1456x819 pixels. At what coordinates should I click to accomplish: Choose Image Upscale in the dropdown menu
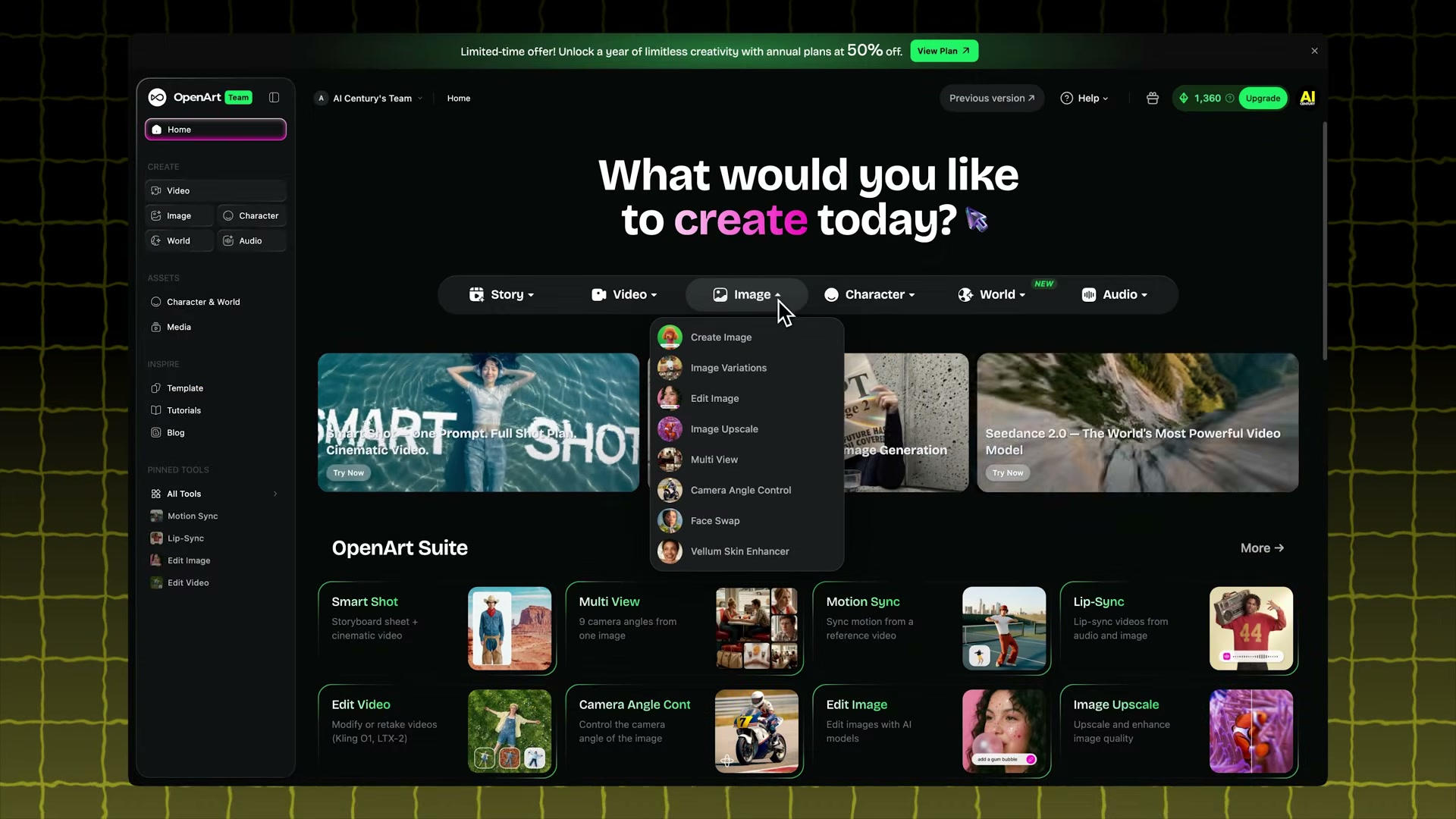point(747,429)
